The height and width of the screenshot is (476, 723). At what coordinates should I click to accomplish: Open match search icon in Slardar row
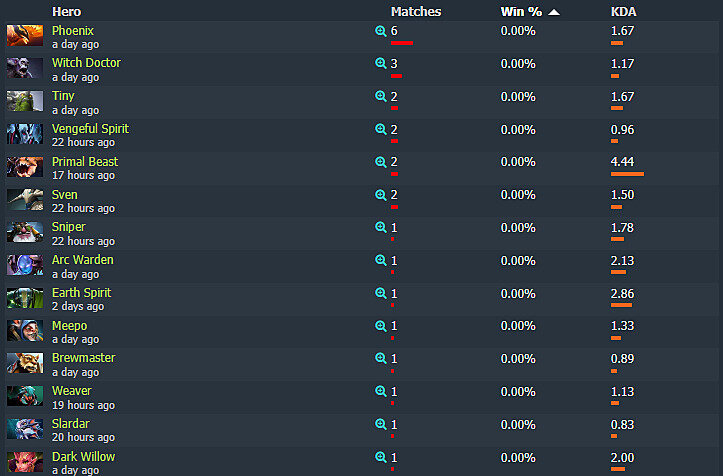point(380,424)
